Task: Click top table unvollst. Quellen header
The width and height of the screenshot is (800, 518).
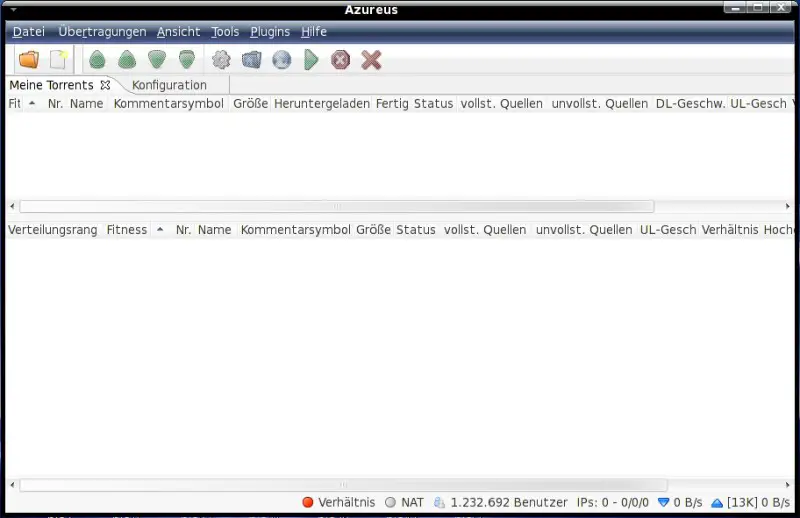Action: [x=599, y=104]
